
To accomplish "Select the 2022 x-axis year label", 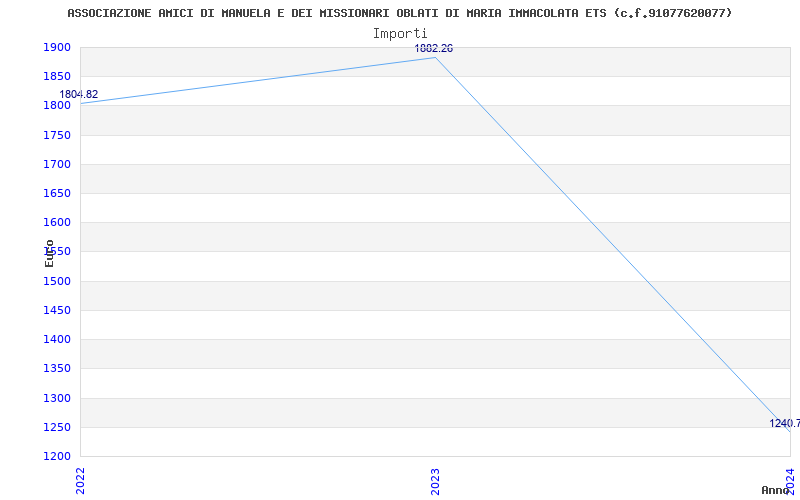I will pos(81,481).
